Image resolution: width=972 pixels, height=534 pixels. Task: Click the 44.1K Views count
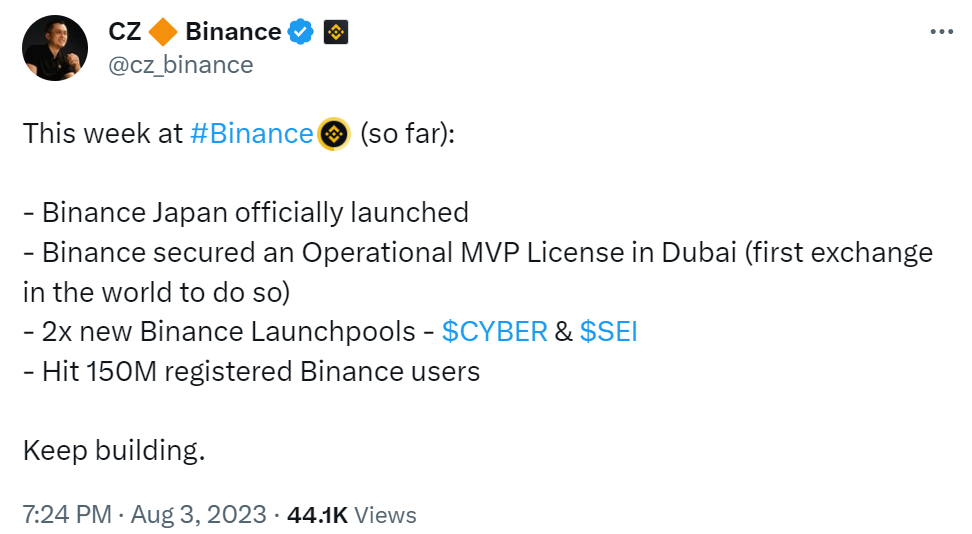coord(351,515)
